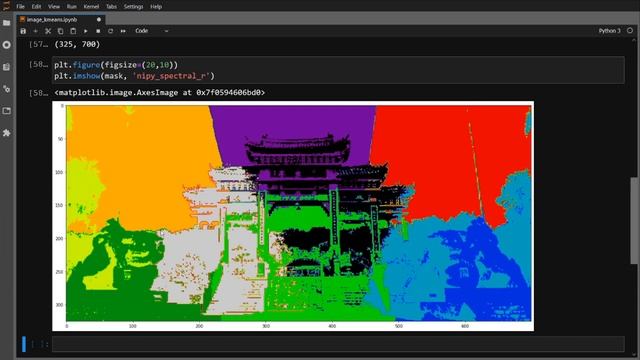Image resolution: width=640 pixels, height=360 pixels.
Task: Open the property inspector gears sidebar icon
Action: pos(7,89)
